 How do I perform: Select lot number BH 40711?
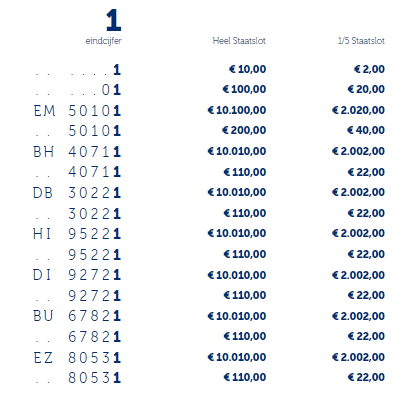tap(77, 152)
